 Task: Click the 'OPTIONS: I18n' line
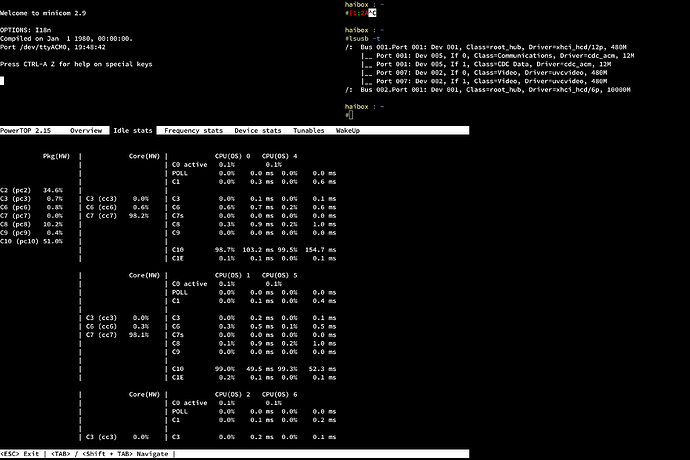(26, 30)
